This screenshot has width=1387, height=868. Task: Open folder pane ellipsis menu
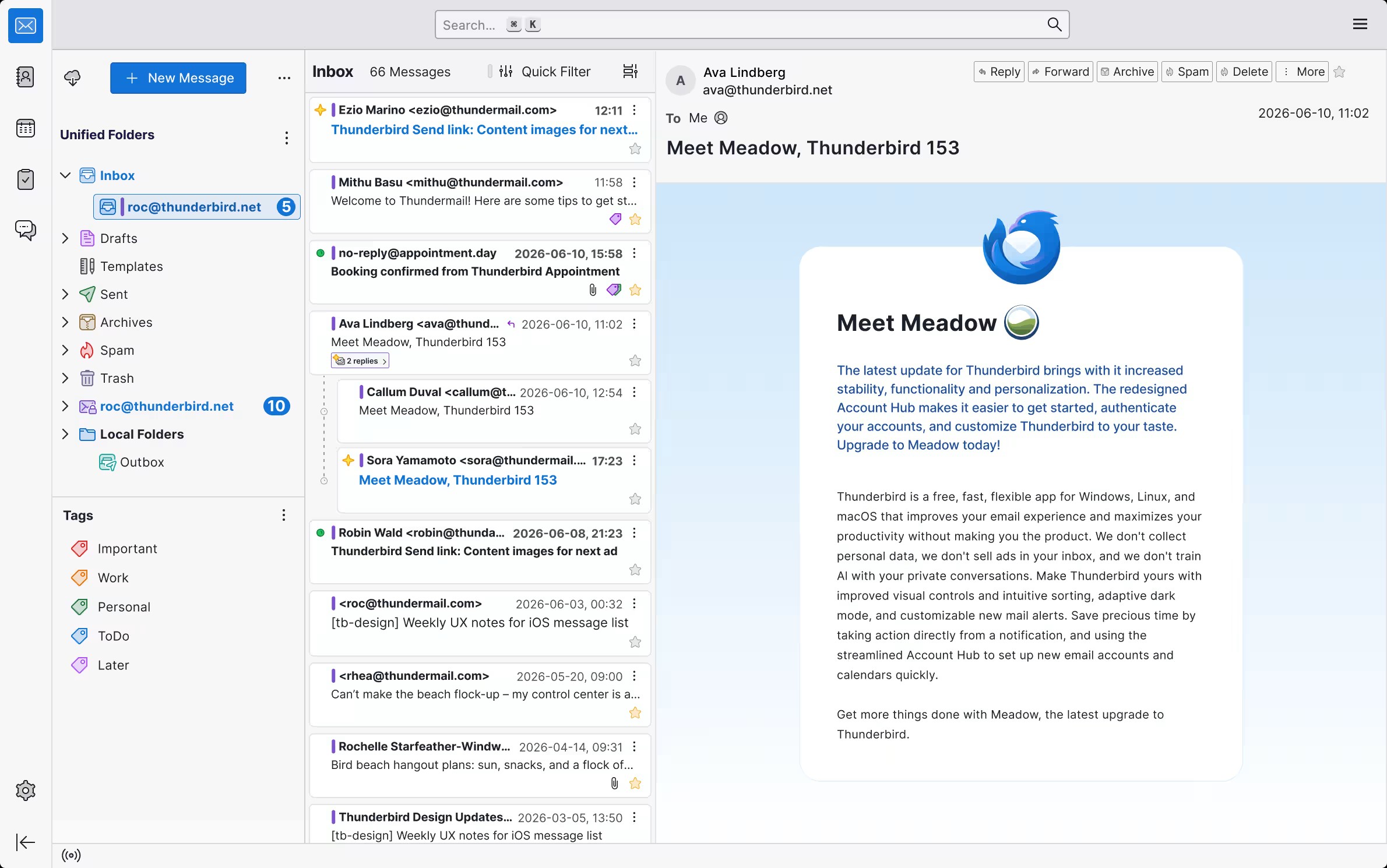(x=284, y=78)
